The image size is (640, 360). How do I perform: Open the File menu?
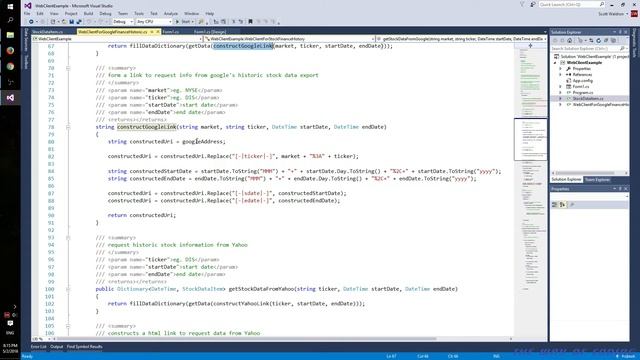click(27, 13)
